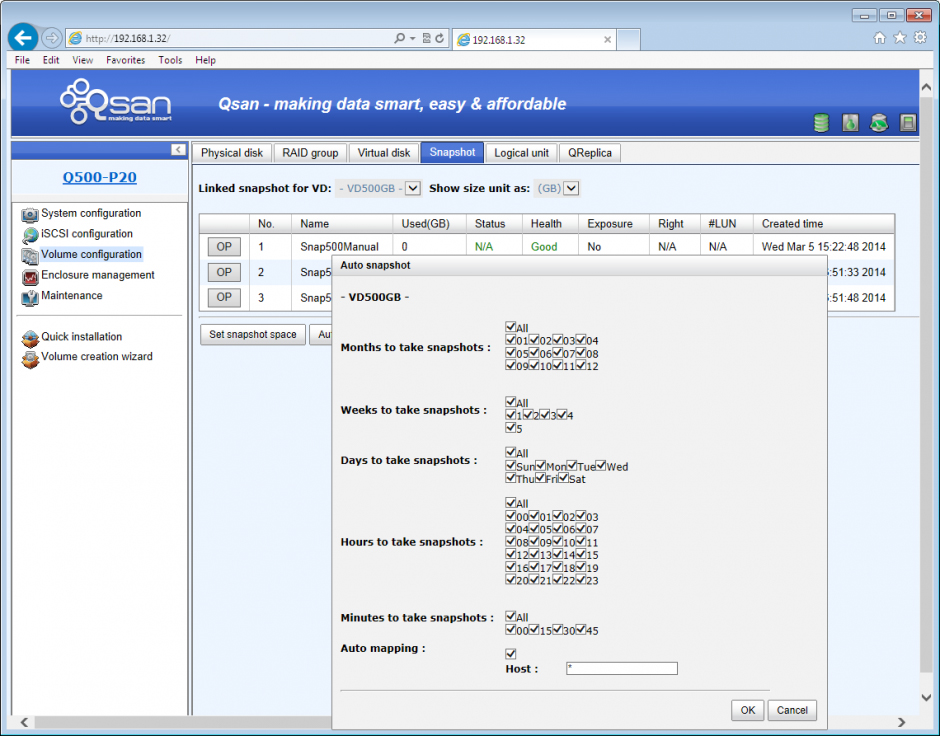Click Set snapshot space button

click(x=253, y=334)
